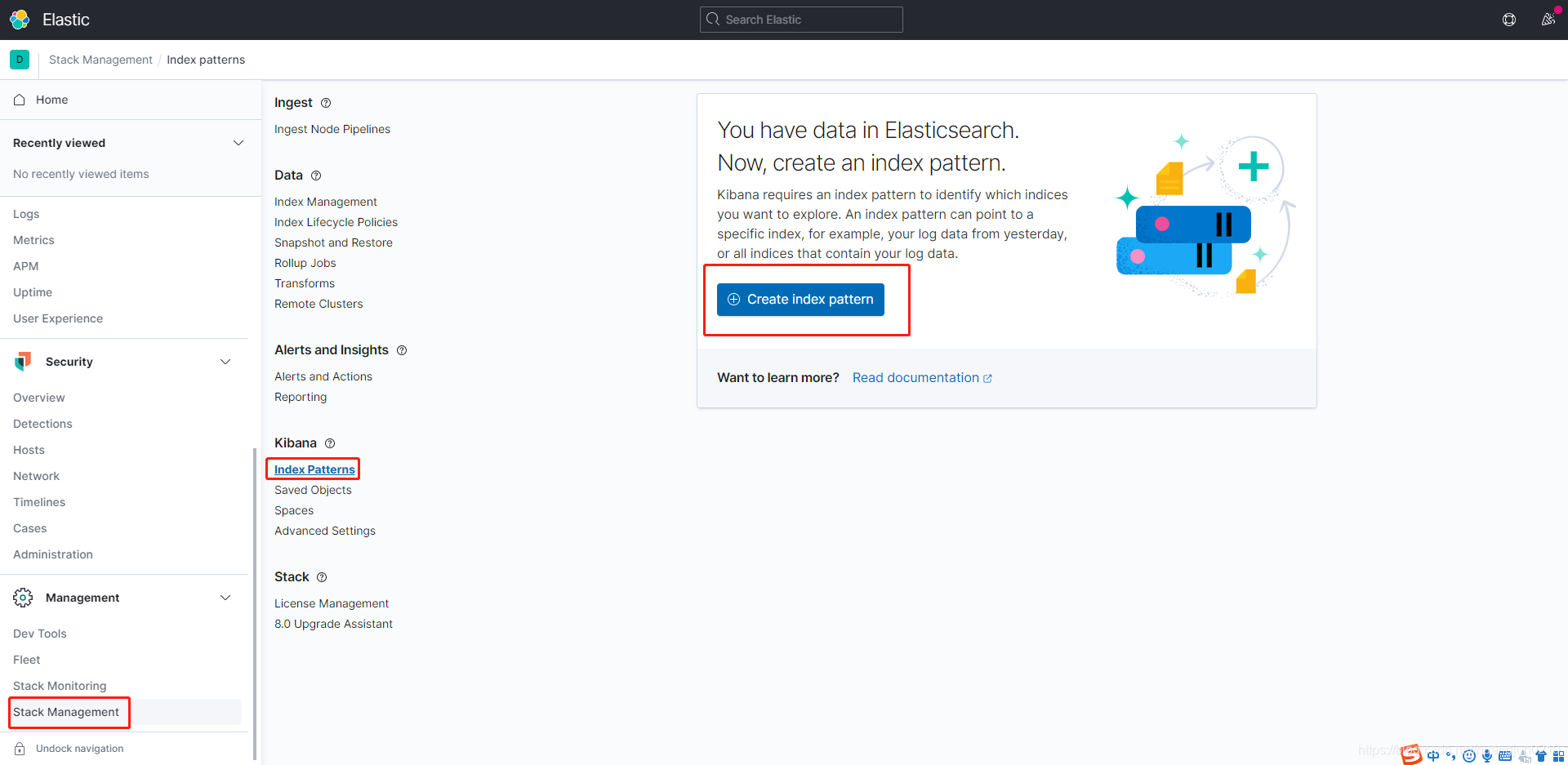
Task: Click the Undock navigation lock icon
Action: click(x=20, y=749)
